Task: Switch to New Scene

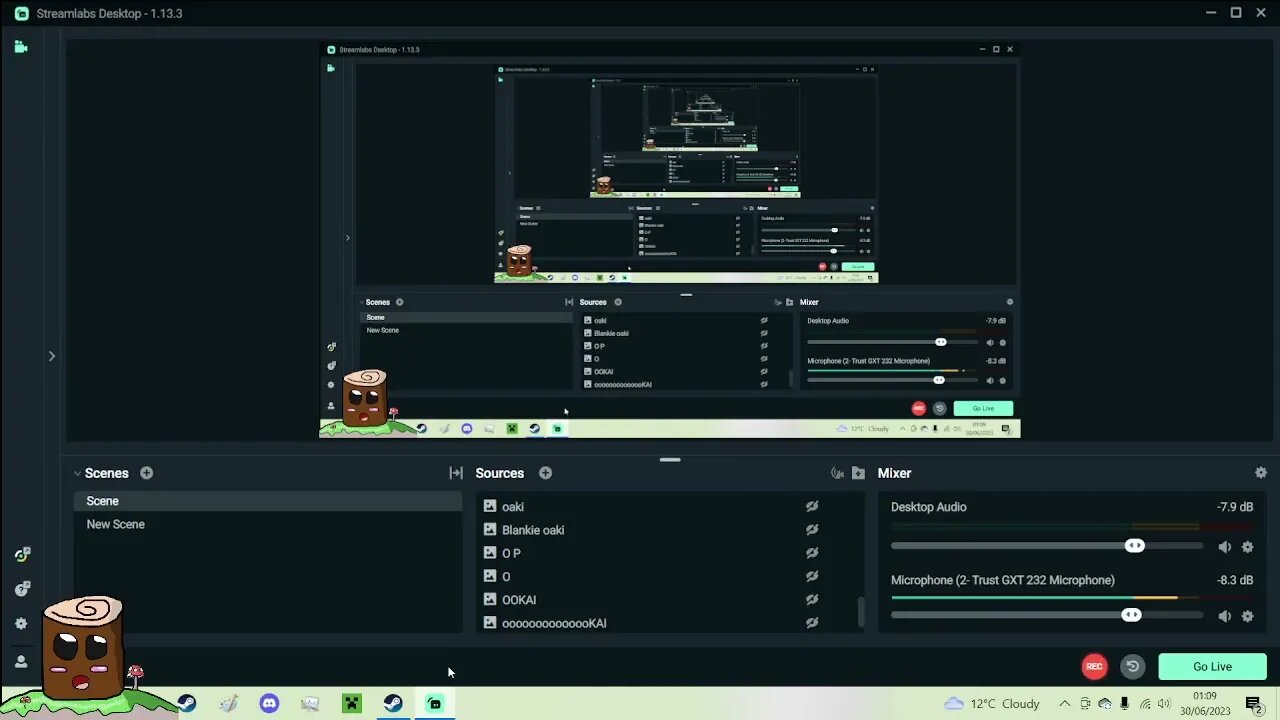Action: (x=268, y=524)
